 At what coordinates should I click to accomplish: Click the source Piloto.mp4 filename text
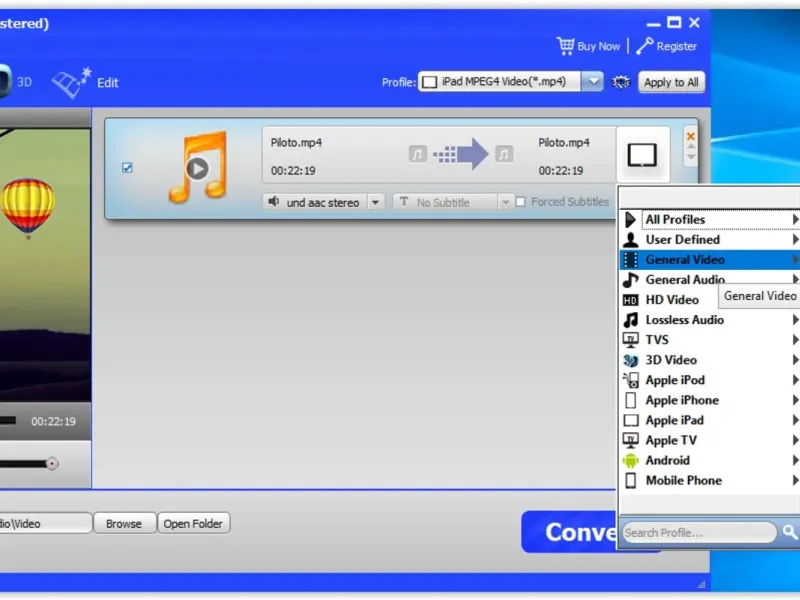(296, 142)
